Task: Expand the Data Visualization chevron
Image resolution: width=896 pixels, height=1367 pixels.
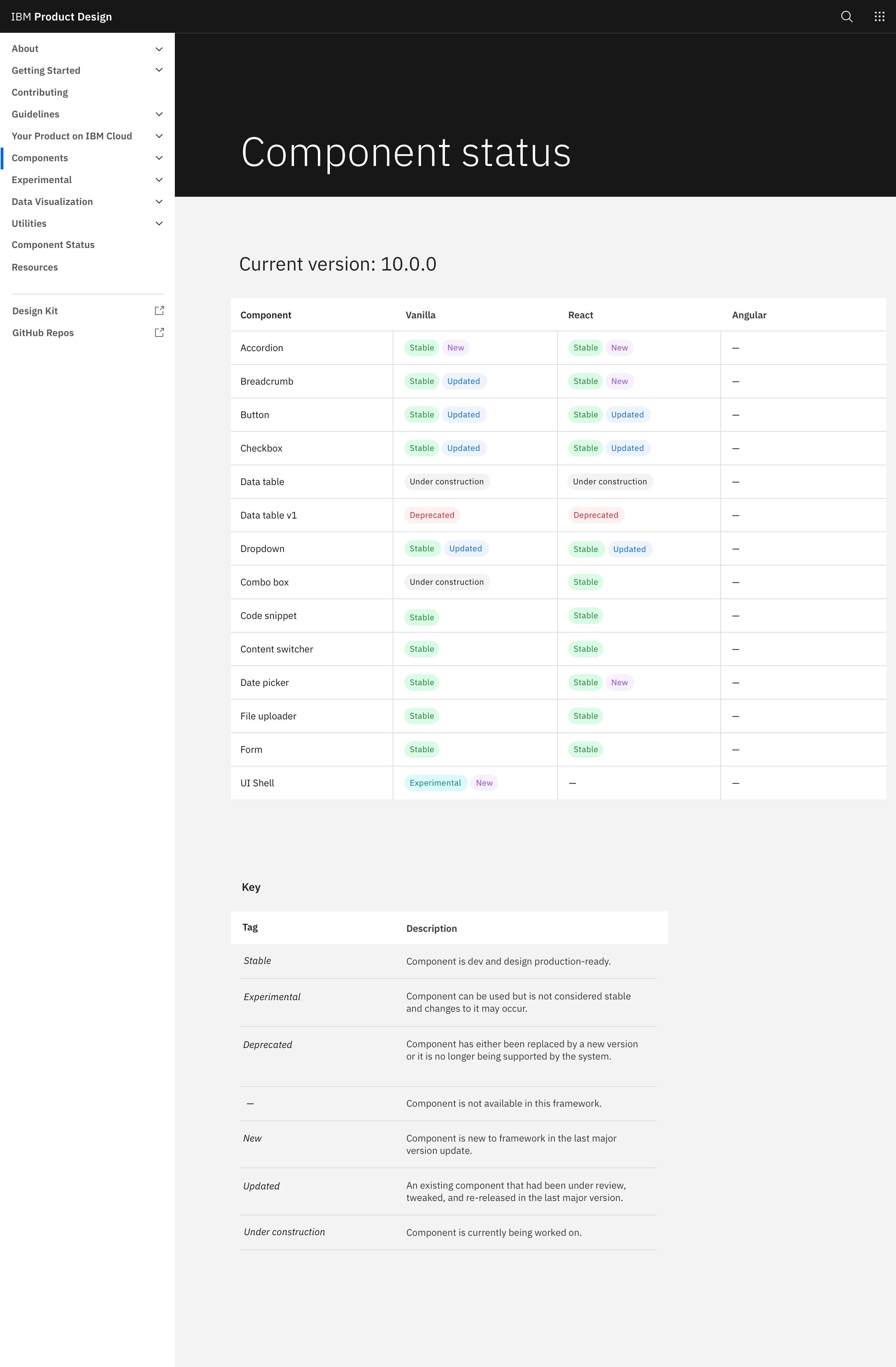Action: (x=158, y=201)
